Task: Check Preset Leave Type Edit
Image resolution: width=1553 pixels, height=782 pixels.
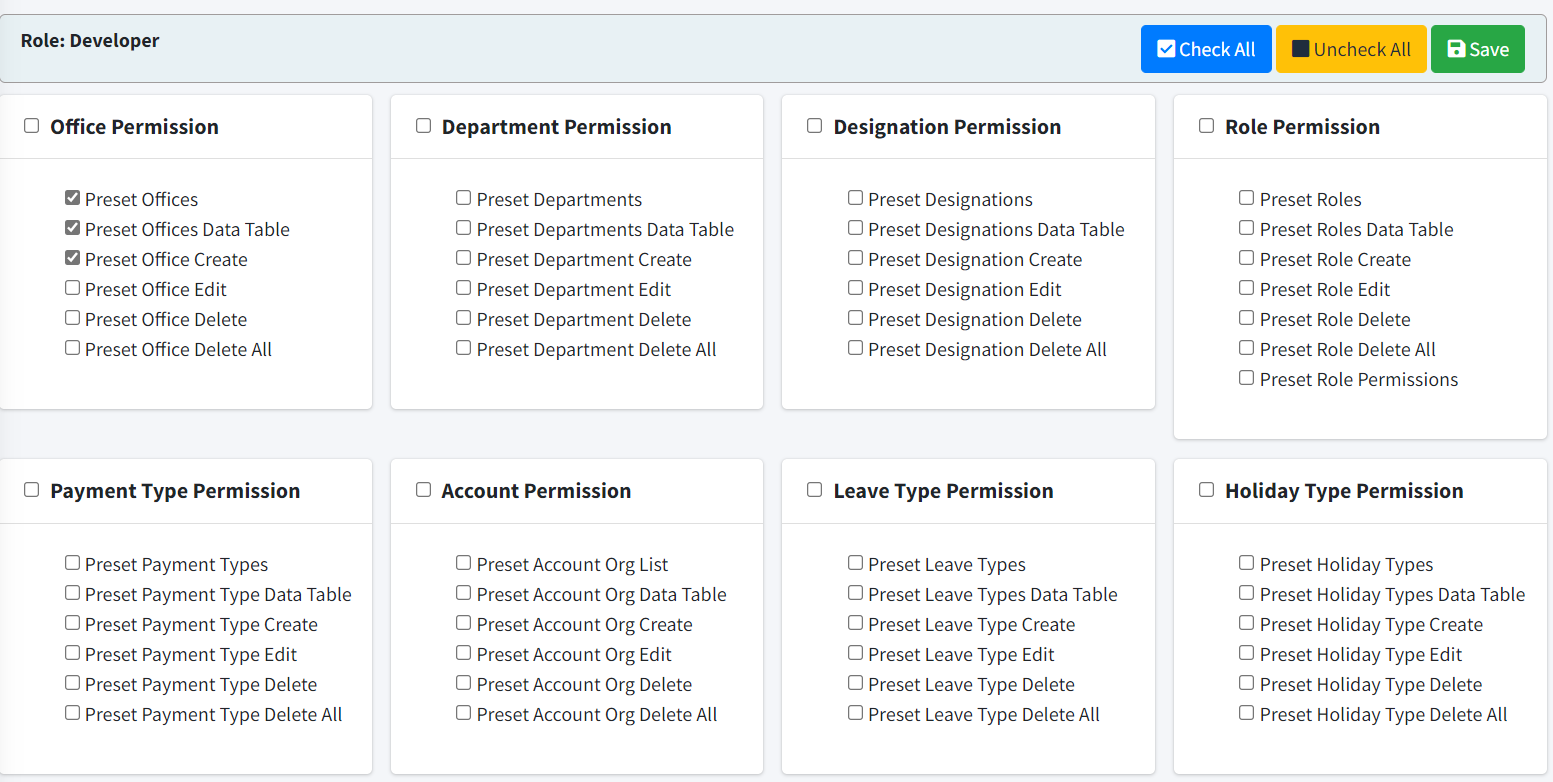Action: 855,653
